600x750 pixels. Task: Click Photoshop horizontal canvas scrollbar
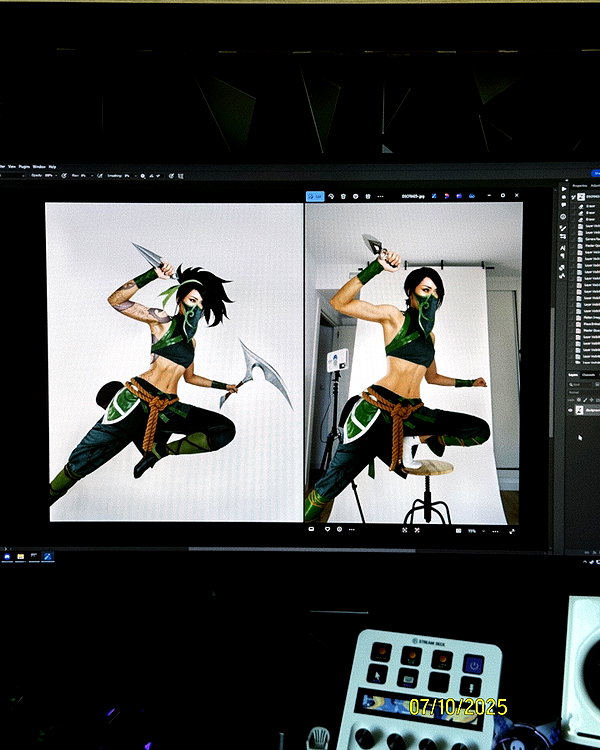[301, 549]
